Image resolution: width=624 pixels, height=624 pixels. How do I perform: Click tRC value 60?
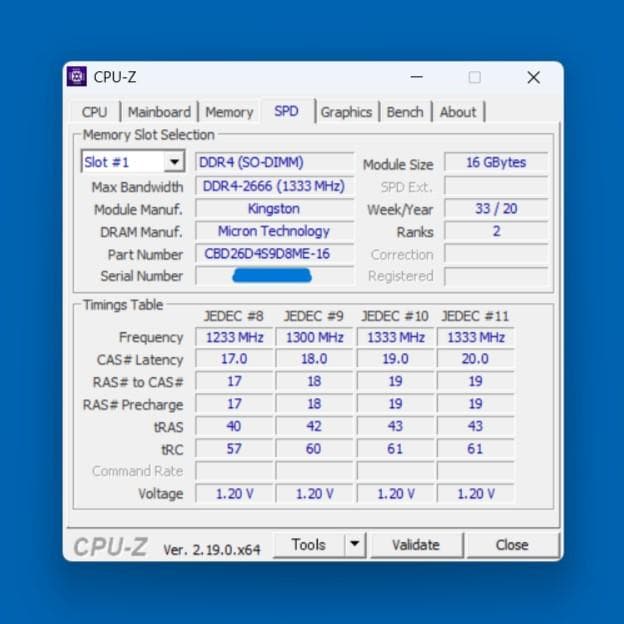tap(314, 449)
